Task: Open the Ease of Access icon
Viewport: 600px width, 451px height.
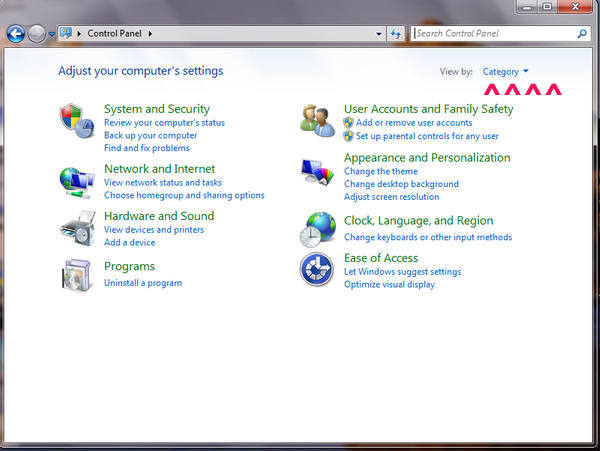Action: [x=316, y=269]
